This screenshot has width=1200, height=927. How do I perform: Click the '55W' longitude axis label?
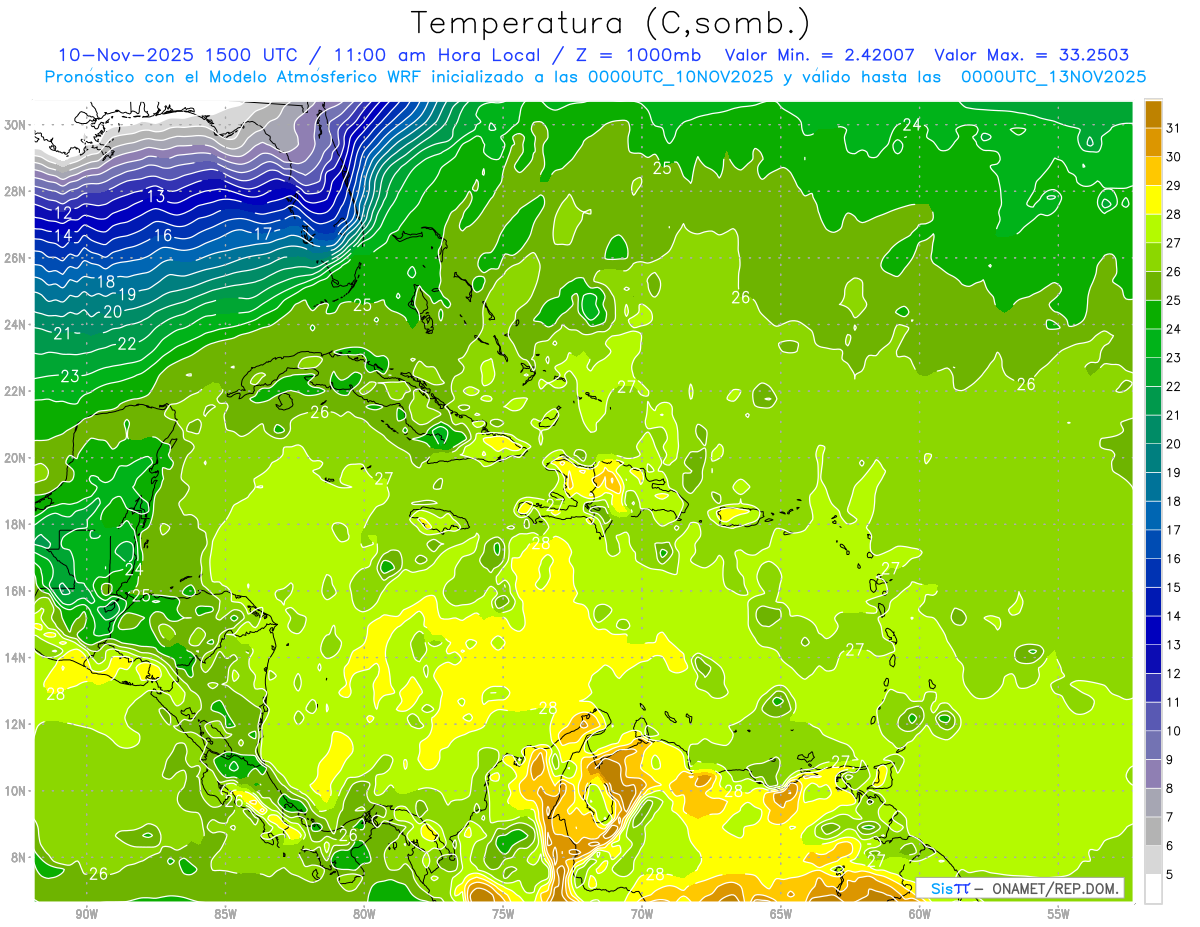click(x=1059, y=914)
